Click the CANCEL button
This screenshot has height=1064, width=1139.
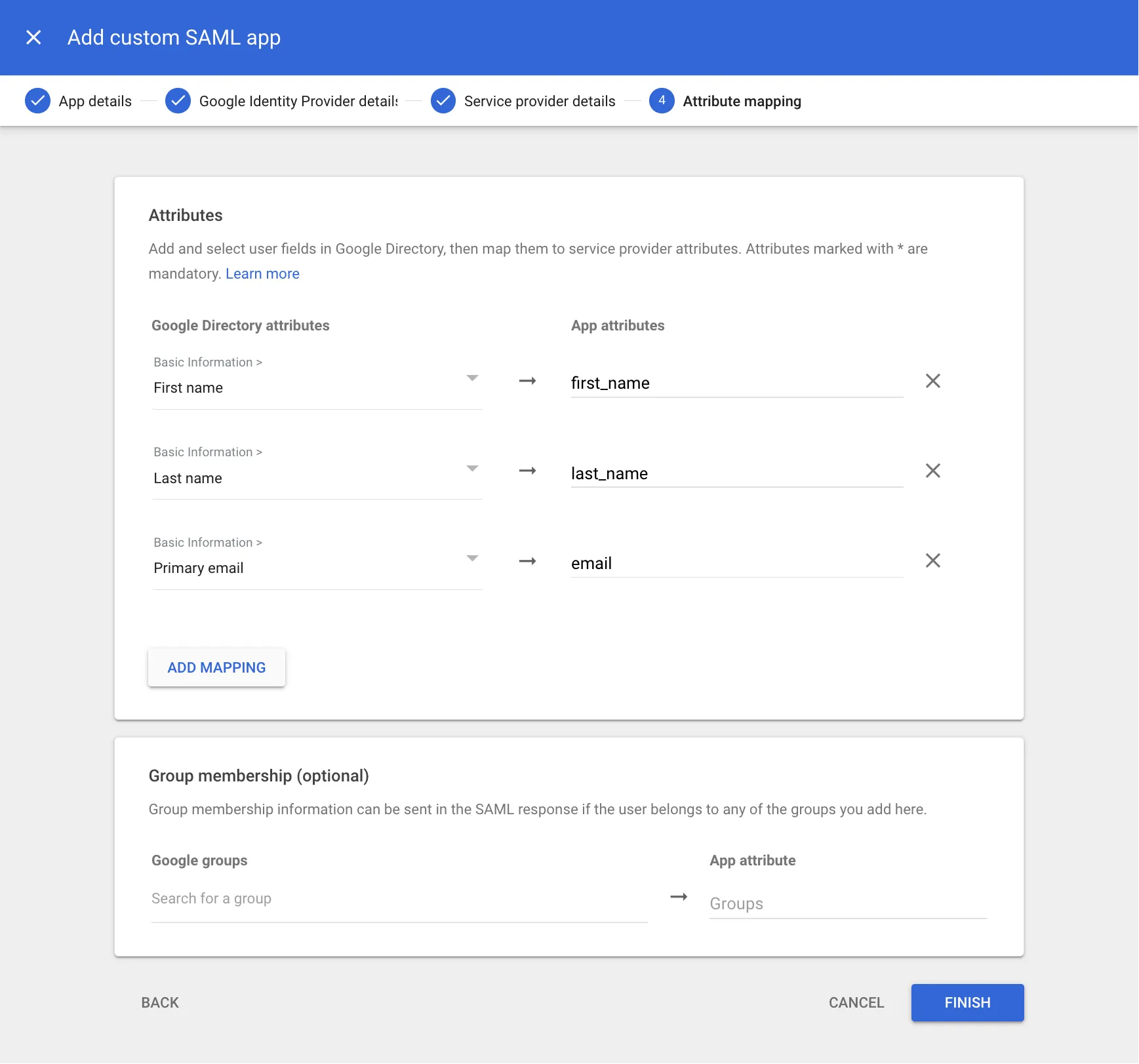(856, 1002)
